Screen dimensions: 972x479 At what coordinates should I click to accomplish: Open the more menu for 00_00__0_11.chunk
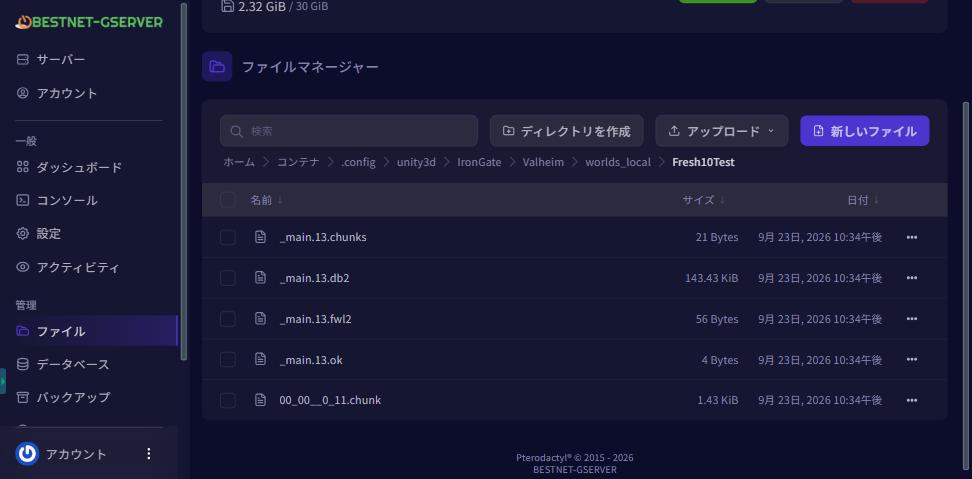[911, 400]
